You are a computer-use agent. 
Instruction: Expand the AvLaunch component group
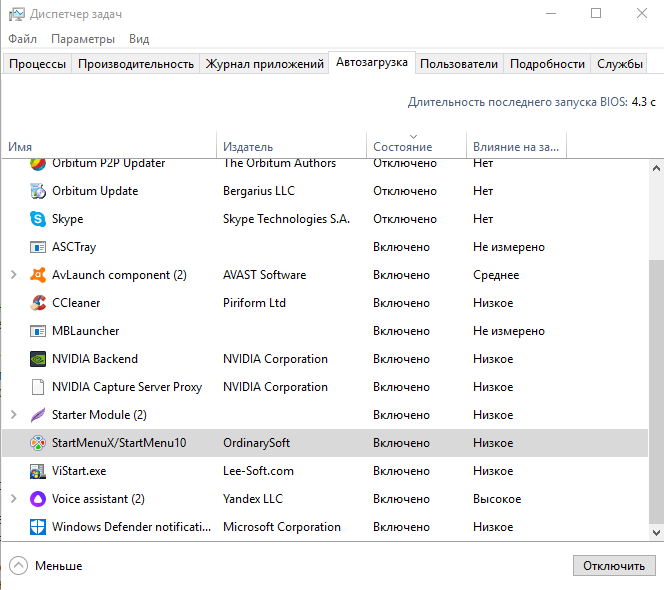coord(14,275)
